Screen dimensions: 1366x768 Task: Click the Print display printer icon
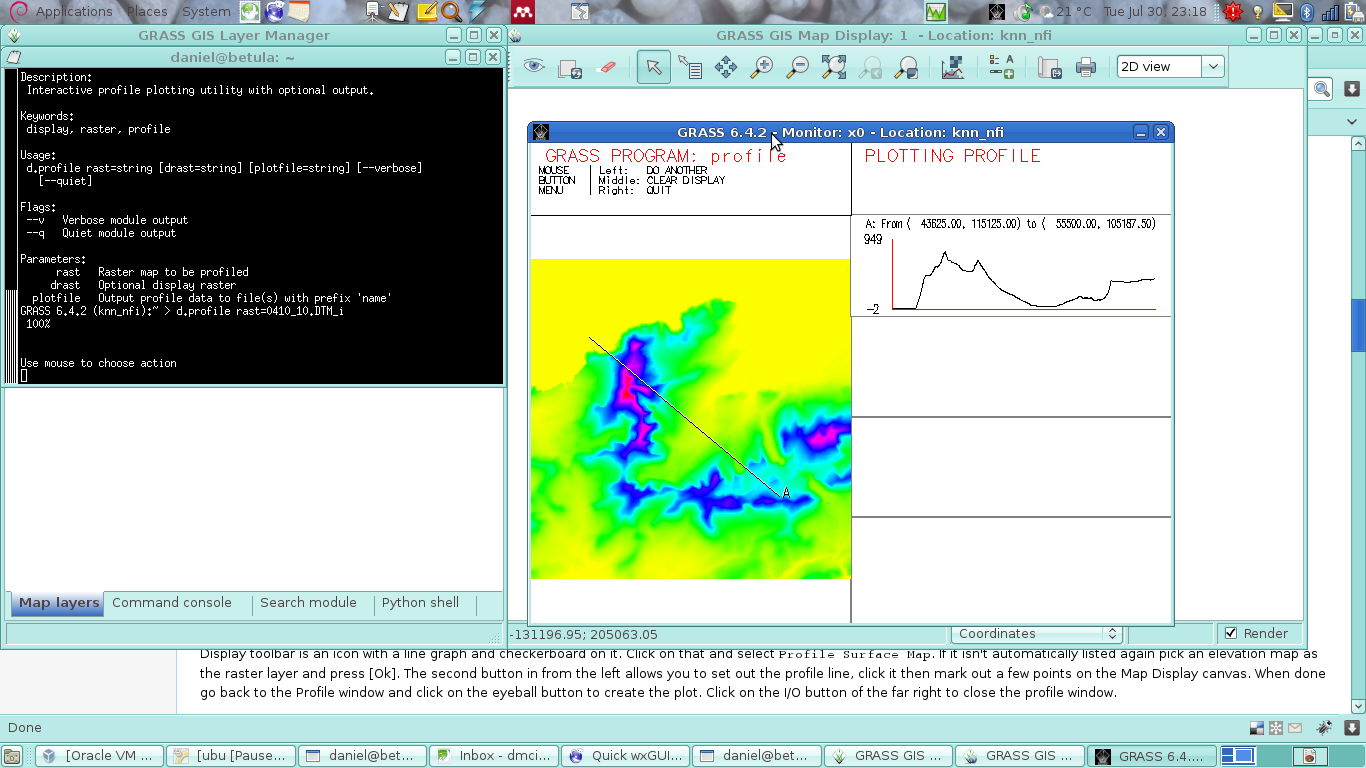1085,67
